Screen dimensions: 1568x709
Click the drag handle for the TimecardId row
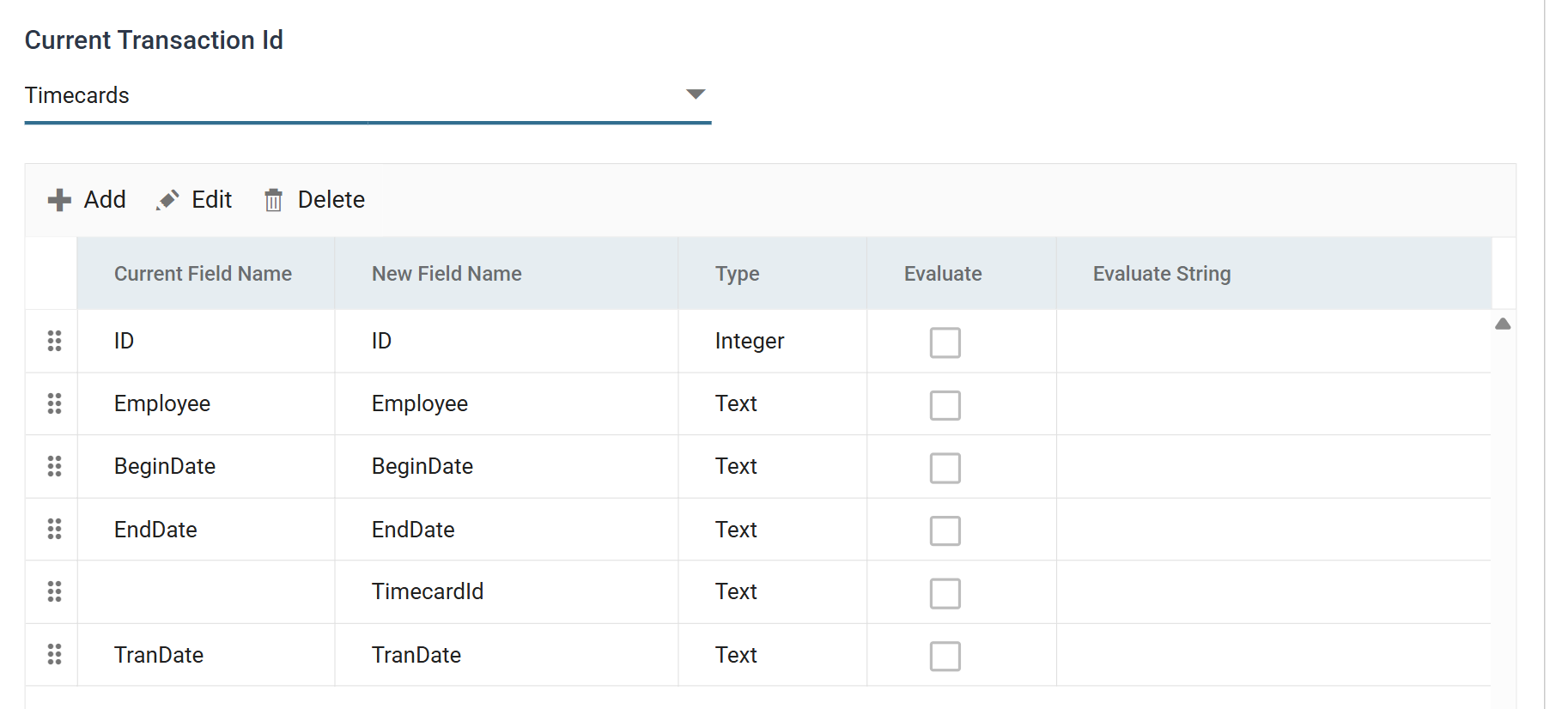(54, 591)
